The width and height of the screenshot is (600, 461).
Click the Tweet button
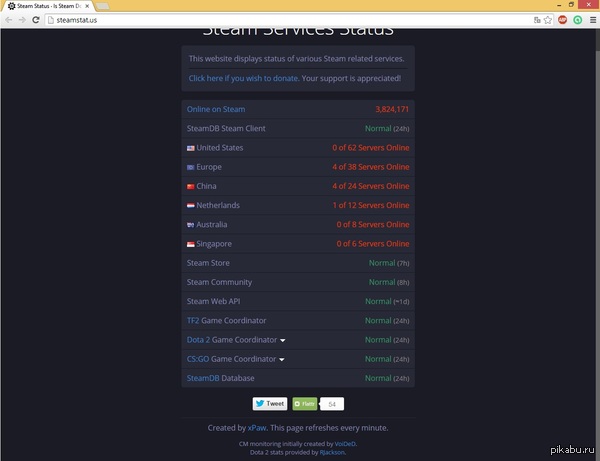pos(270,404)
